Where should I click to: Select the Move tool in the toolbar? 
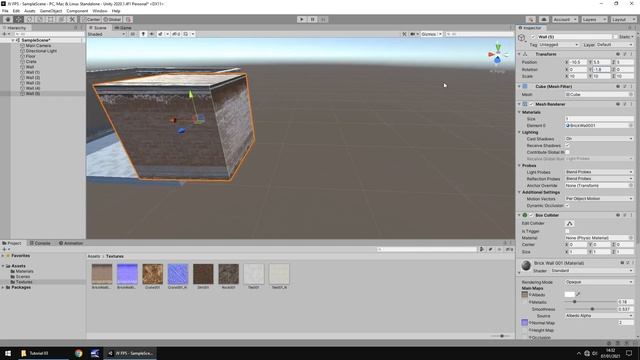click(19, 20)
